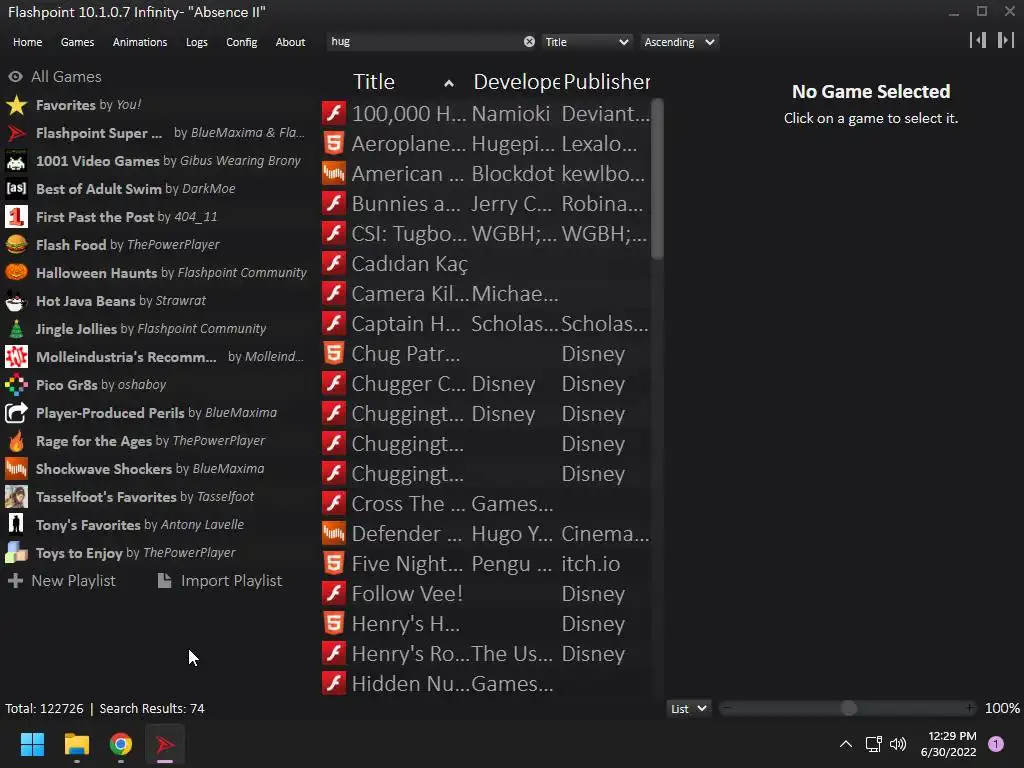Select the 'Henry's Ro...' game row

[x=486, y=654]
